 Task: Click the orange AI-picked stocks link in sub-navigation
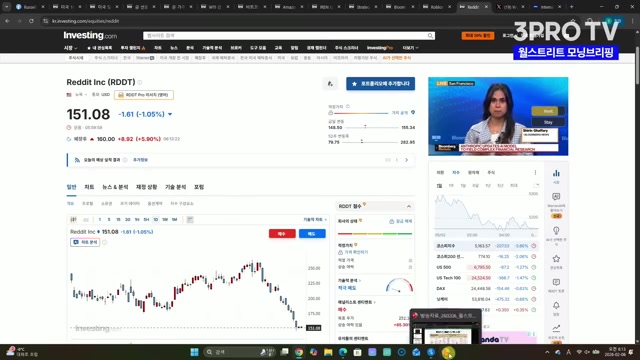coord(396,58)
